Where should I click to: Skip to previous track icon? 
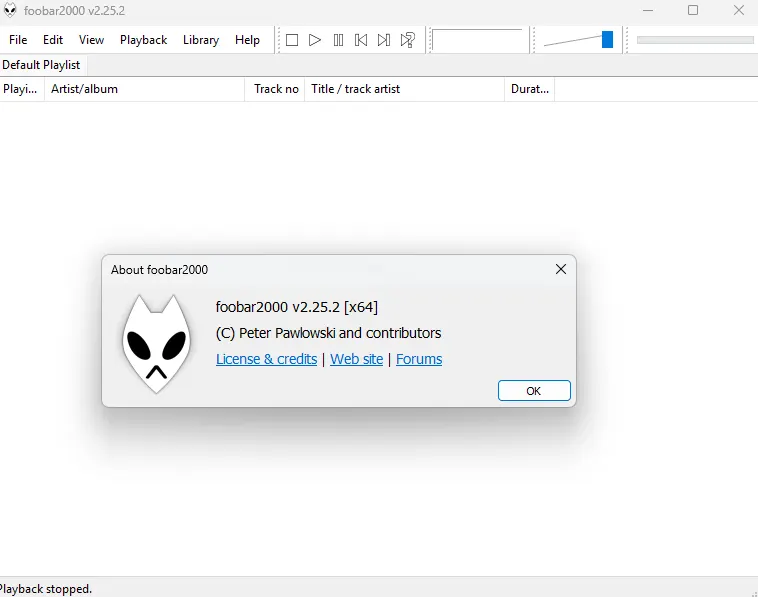pos(361,40)
